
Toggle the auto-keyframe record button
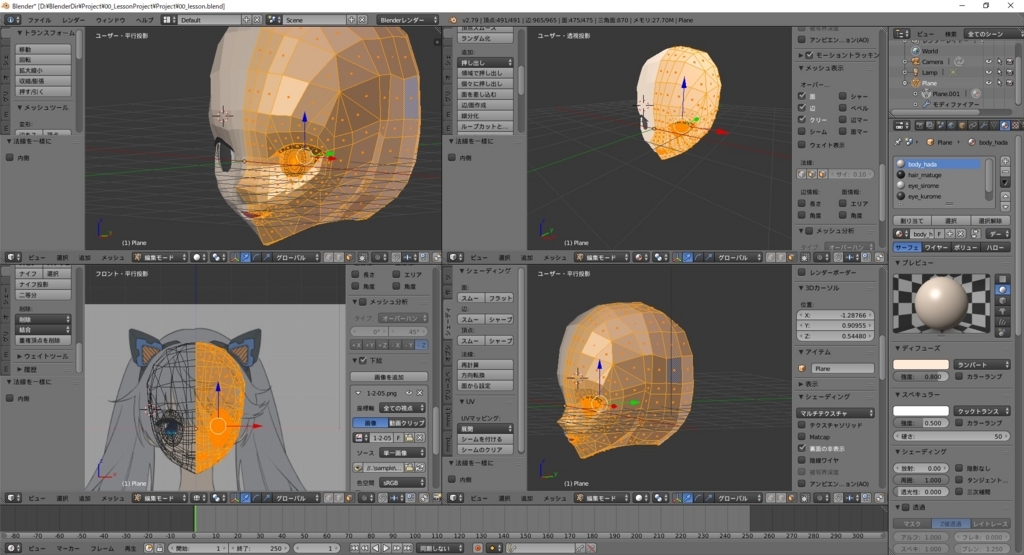[x=477, y=548]
